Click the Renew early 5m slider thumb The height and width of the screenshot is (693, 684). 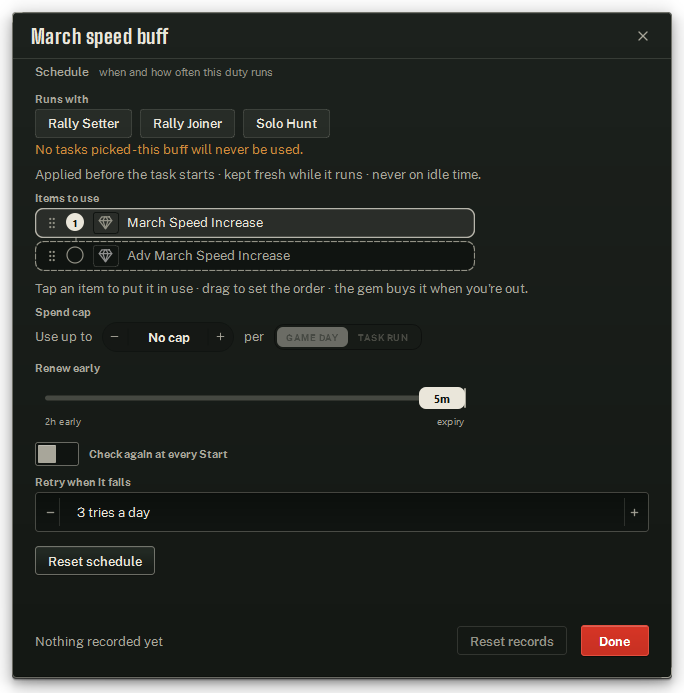442,398
